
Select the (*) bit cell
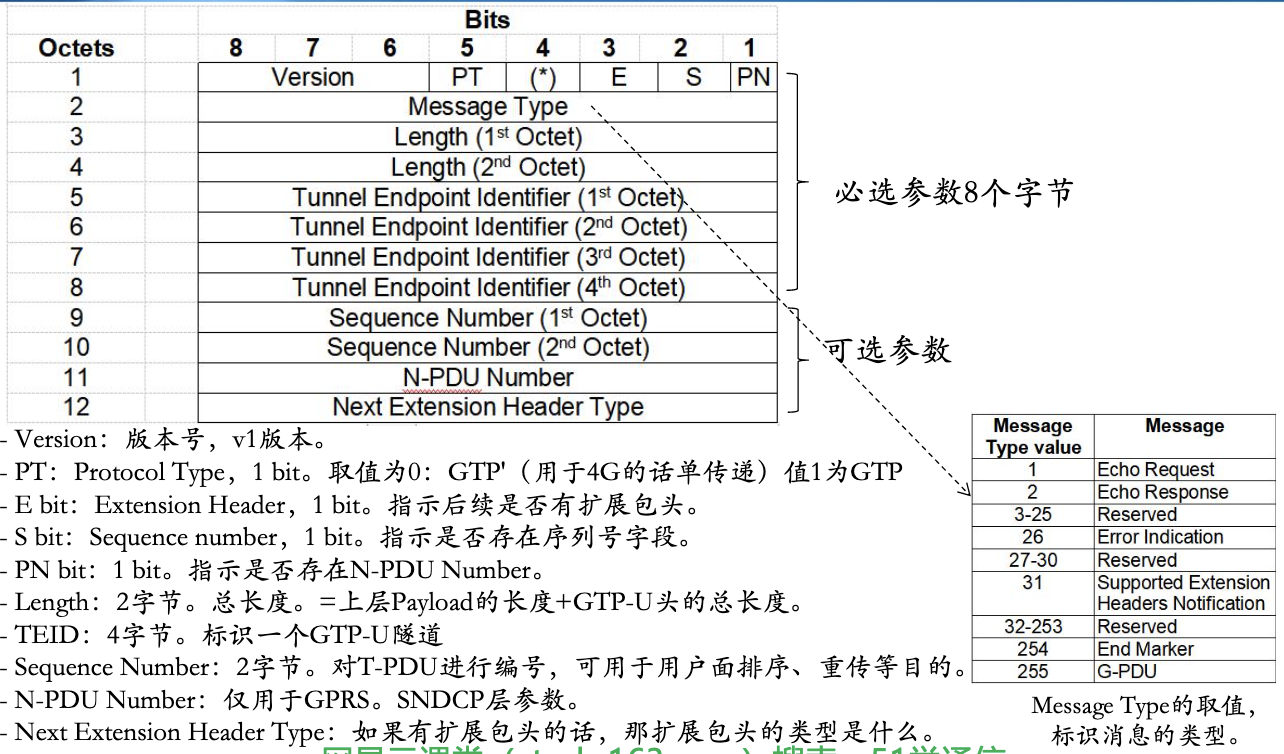(540, 77)
